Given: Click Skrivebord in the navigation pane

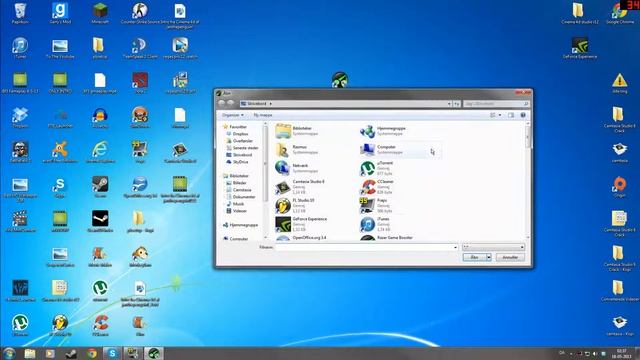Looking at the screenshot, I should coord(242,155).
